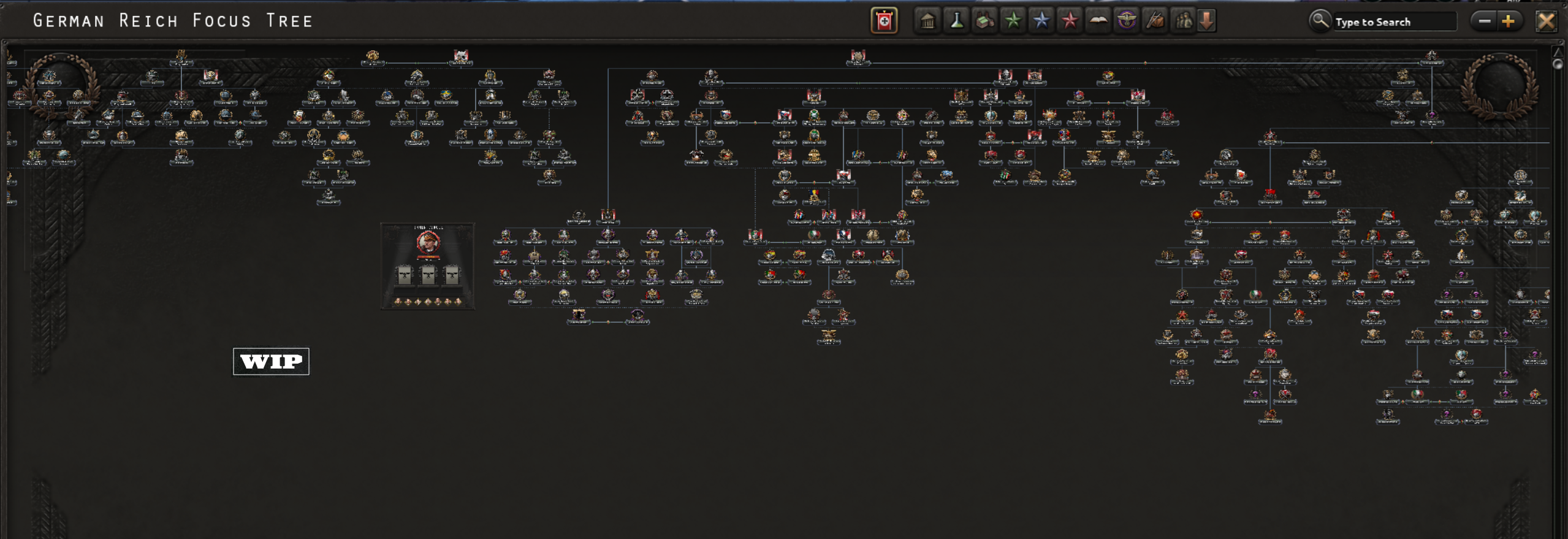
Task: Toggle the green star filter
Action: 1013,21
